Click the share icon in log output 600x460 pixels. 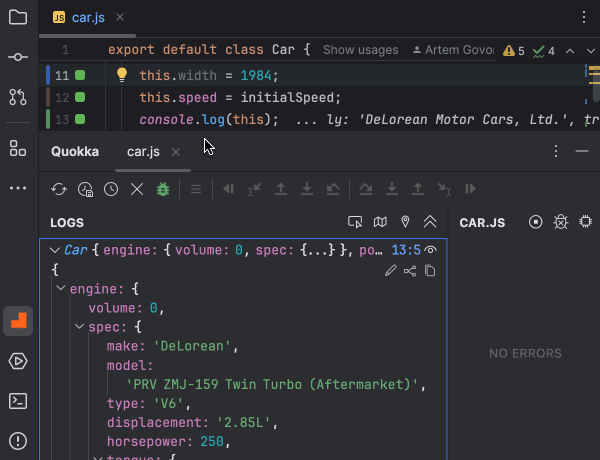410,271
